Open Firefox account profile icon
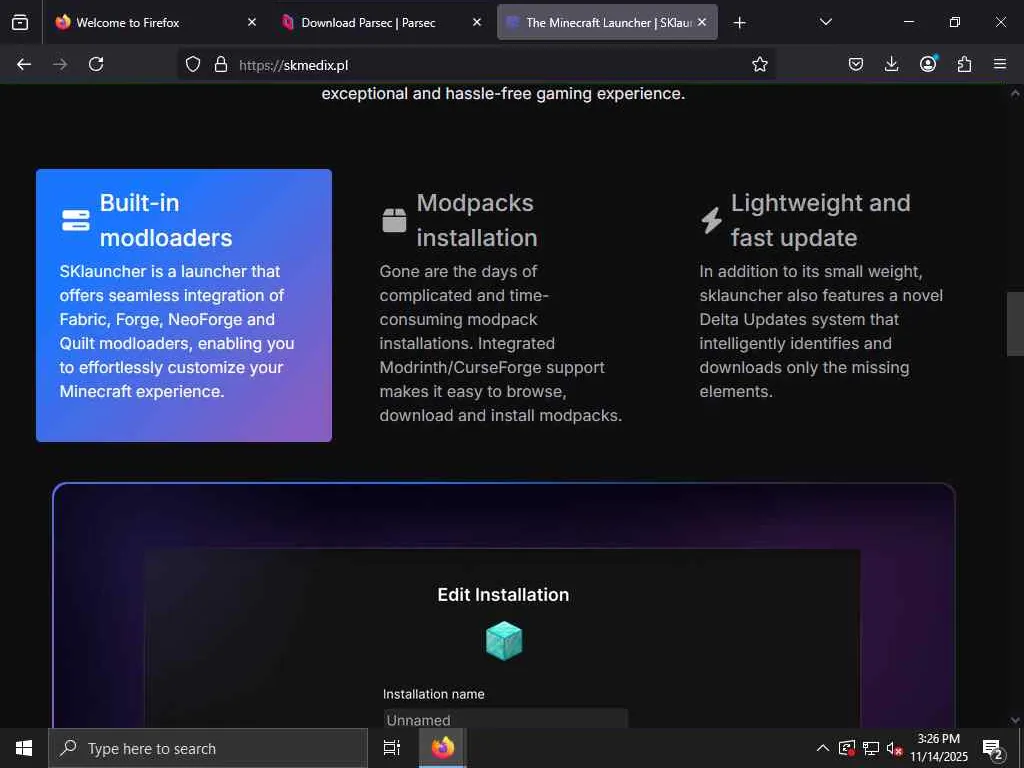1024x768 pixels. point(928,64)
